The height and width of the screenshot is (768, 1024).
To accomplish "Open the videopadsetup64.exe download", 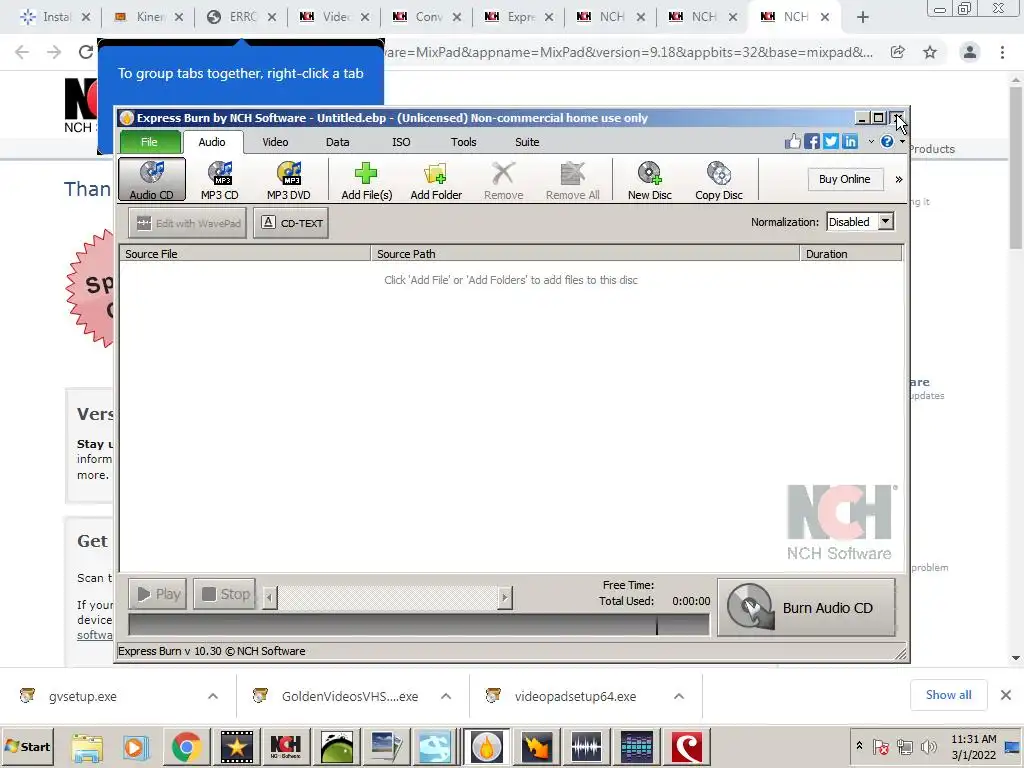I will (x=575, y=696).
